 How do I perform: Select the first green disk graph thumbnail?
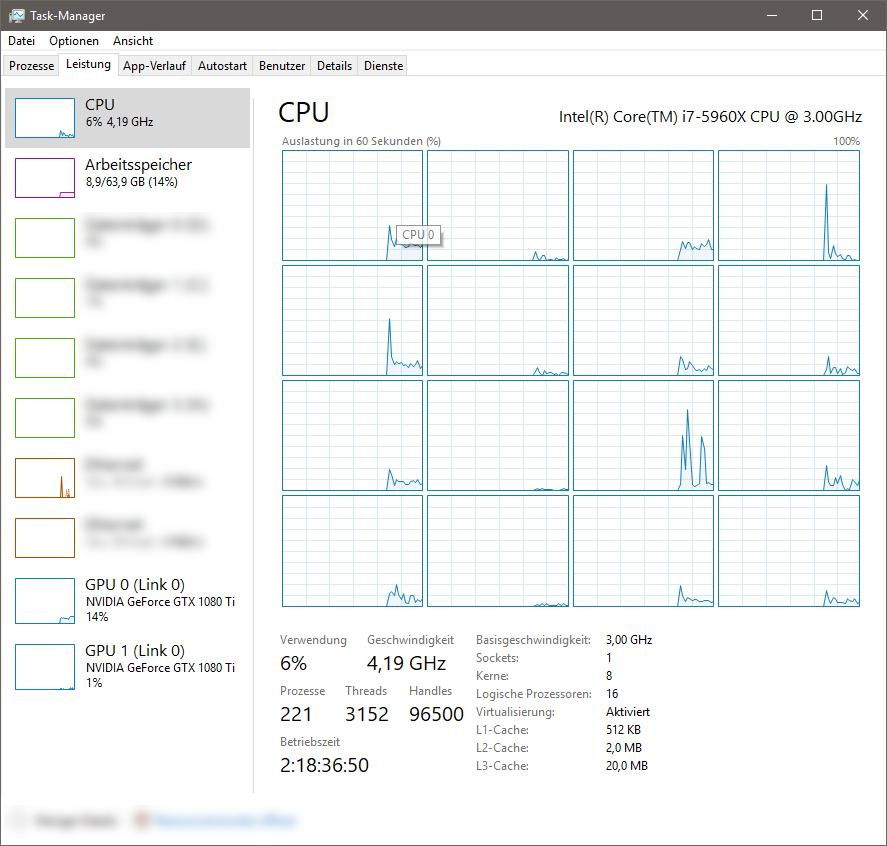tap(45, 238)
